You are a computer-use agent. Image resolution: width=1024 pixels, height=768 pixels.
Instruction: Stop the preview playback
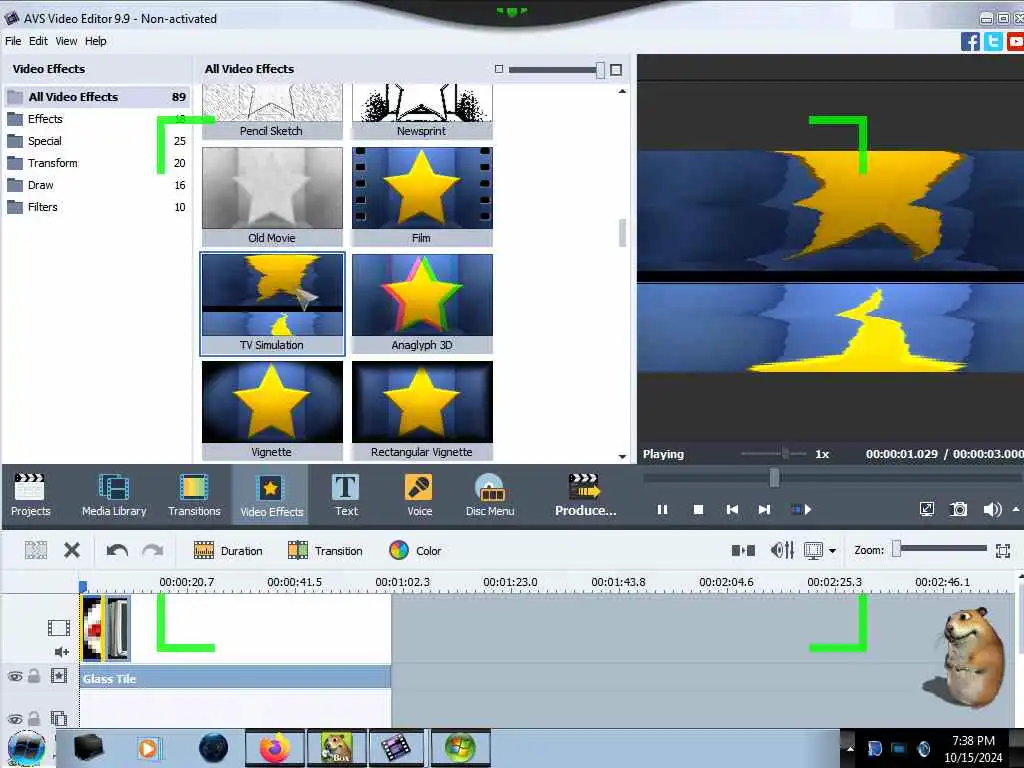[x=698, y=509]
